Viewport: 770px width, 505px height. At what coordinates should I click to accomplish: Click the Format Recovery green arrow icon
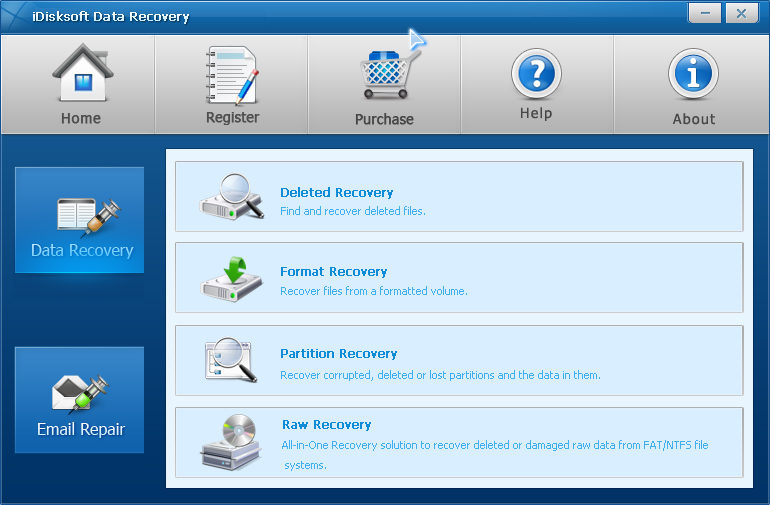click(x=231, y=278)
